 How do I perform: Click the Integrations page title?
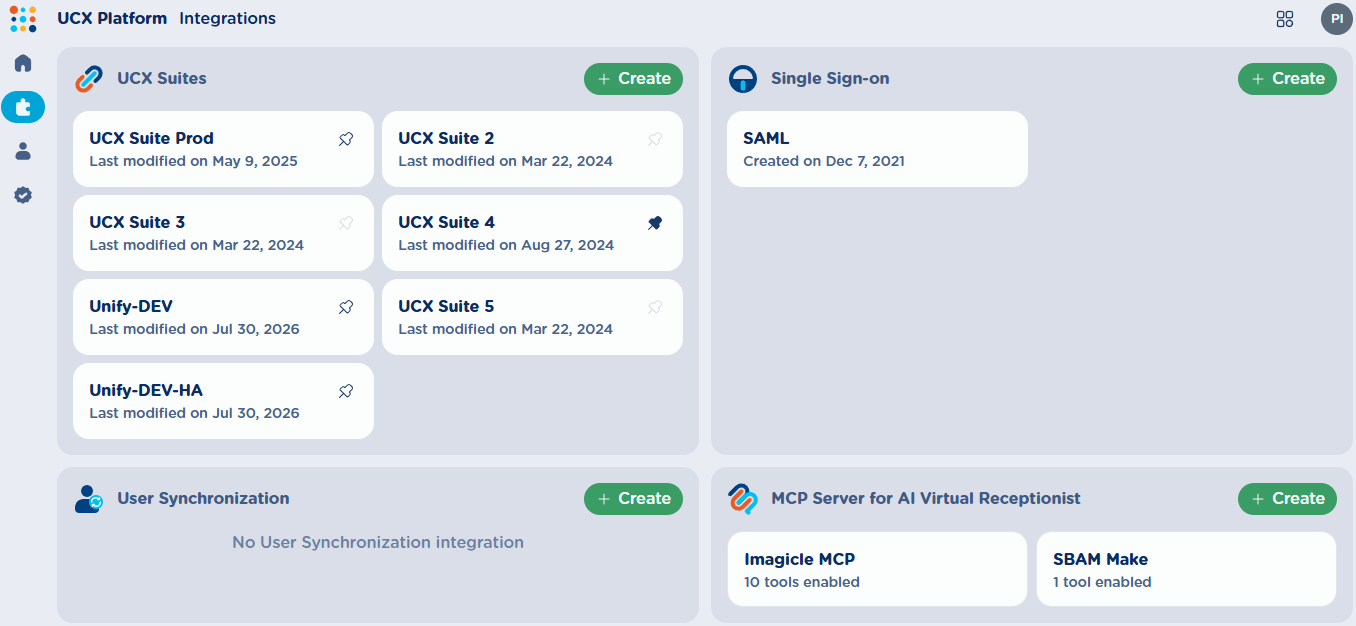tap(228, 19)
